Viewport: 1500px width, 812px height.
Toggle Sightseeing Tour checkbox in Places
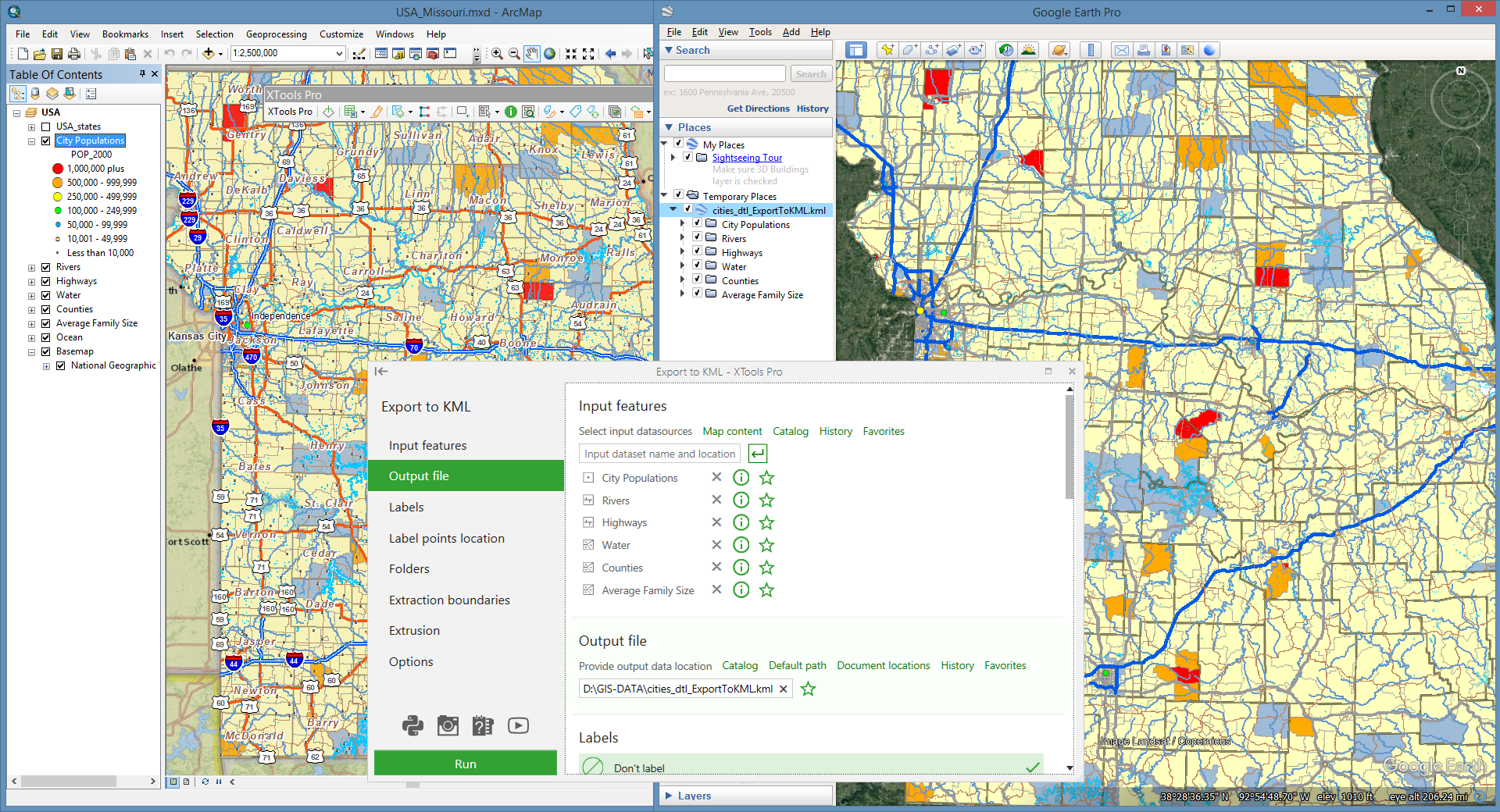pos(687,157)
